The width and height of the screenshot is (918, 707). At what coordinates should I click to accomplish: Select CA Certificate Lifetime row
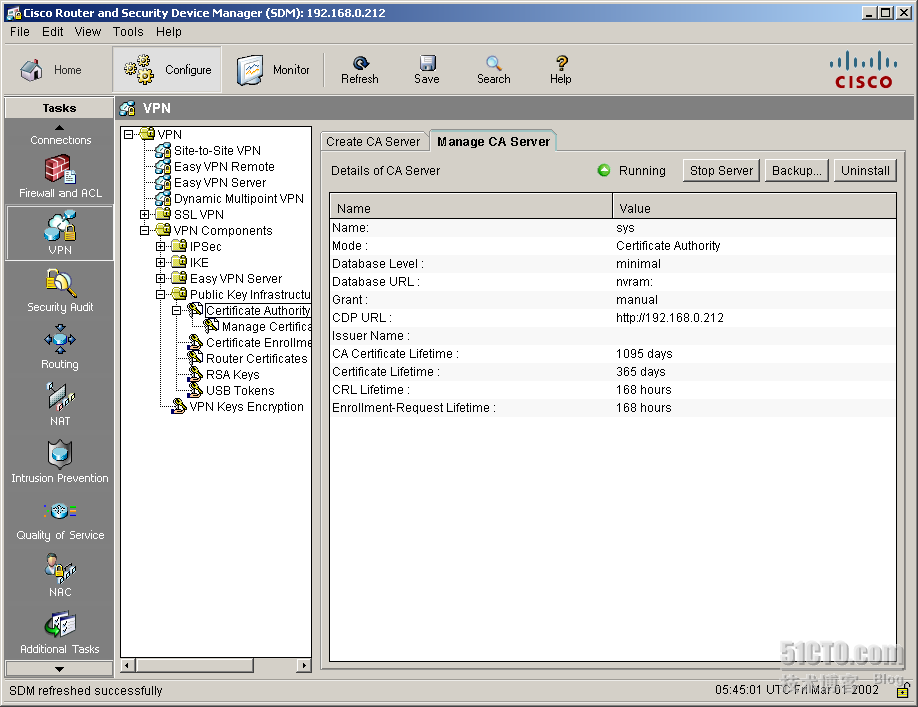(x=612, y=354)
